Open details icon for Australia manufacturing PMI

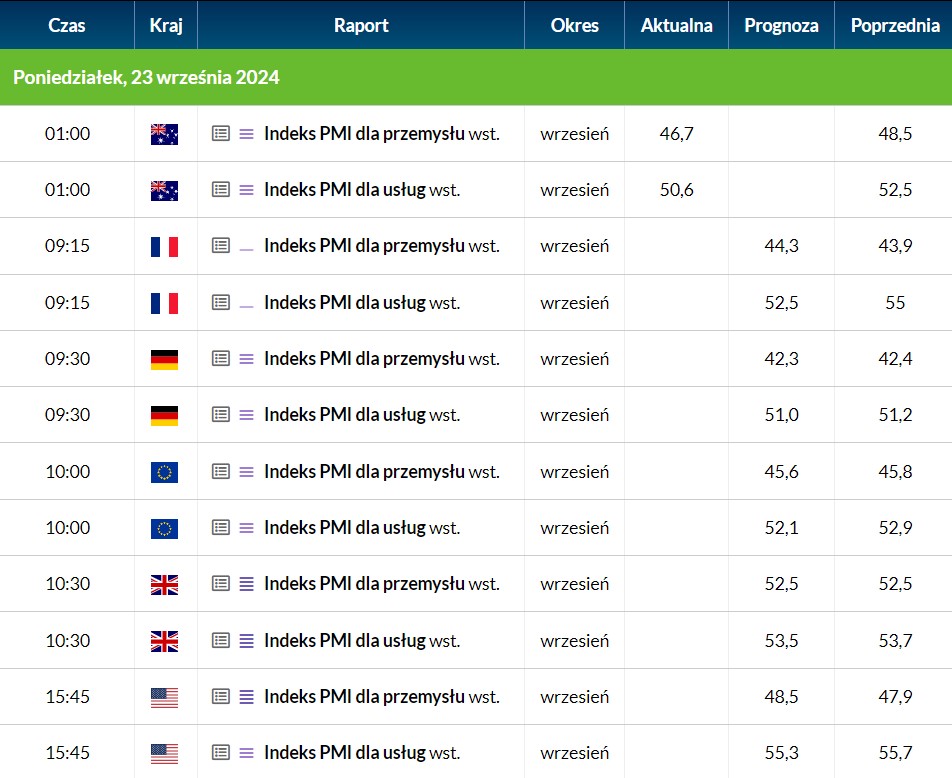pos(221,133)
